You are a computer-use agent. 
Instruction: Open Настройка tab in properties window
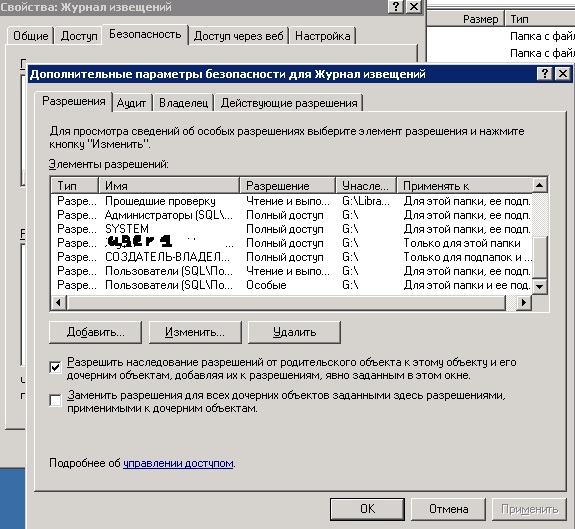(323, 36)
